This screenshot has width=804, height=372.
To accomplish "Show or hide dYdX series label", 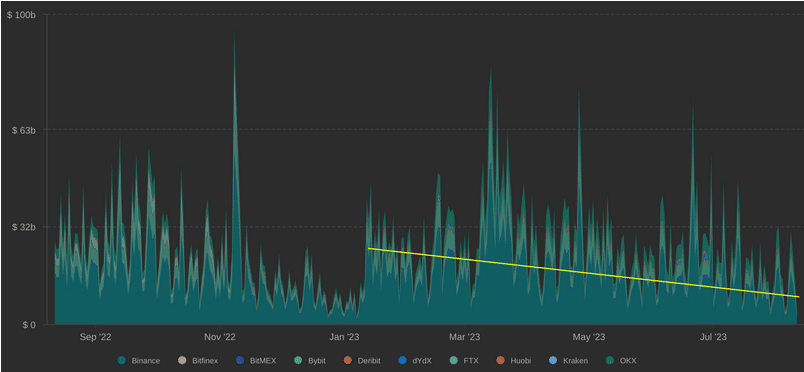I will click(422, 361).
